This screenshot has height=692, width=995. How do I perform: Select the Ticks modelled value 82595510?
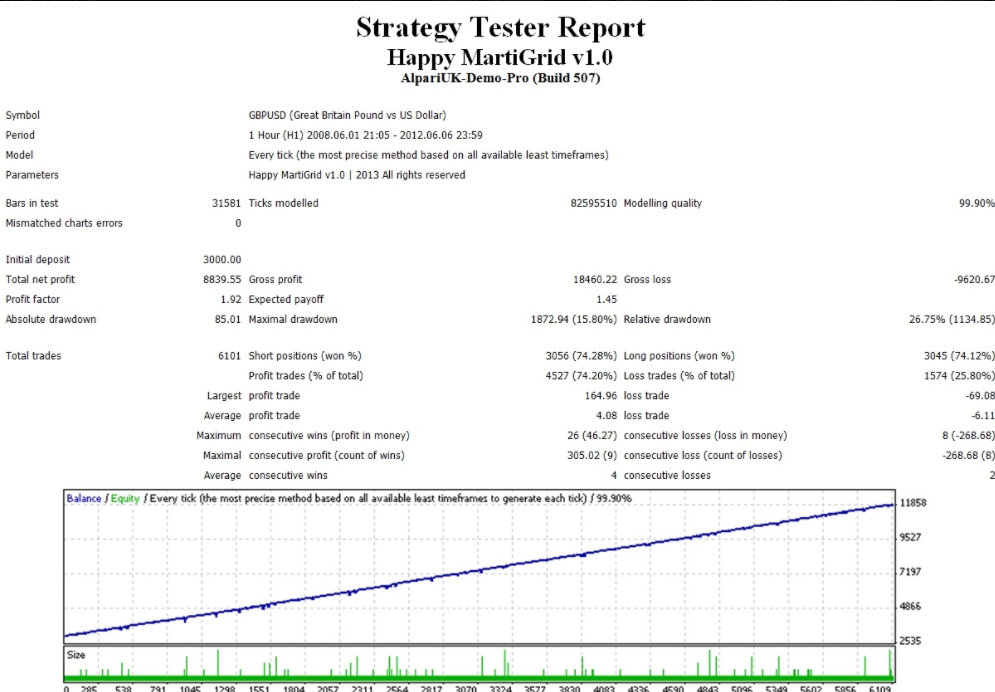[593, 204]
